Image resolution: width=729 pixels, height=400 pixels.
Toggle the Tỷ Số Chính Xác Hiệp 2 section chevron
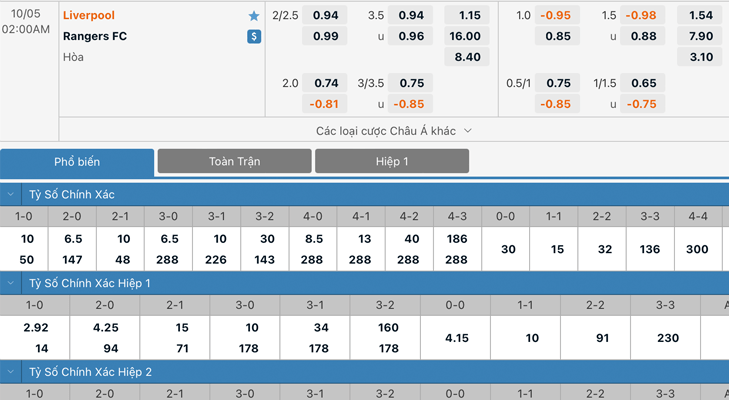[11, 372]
